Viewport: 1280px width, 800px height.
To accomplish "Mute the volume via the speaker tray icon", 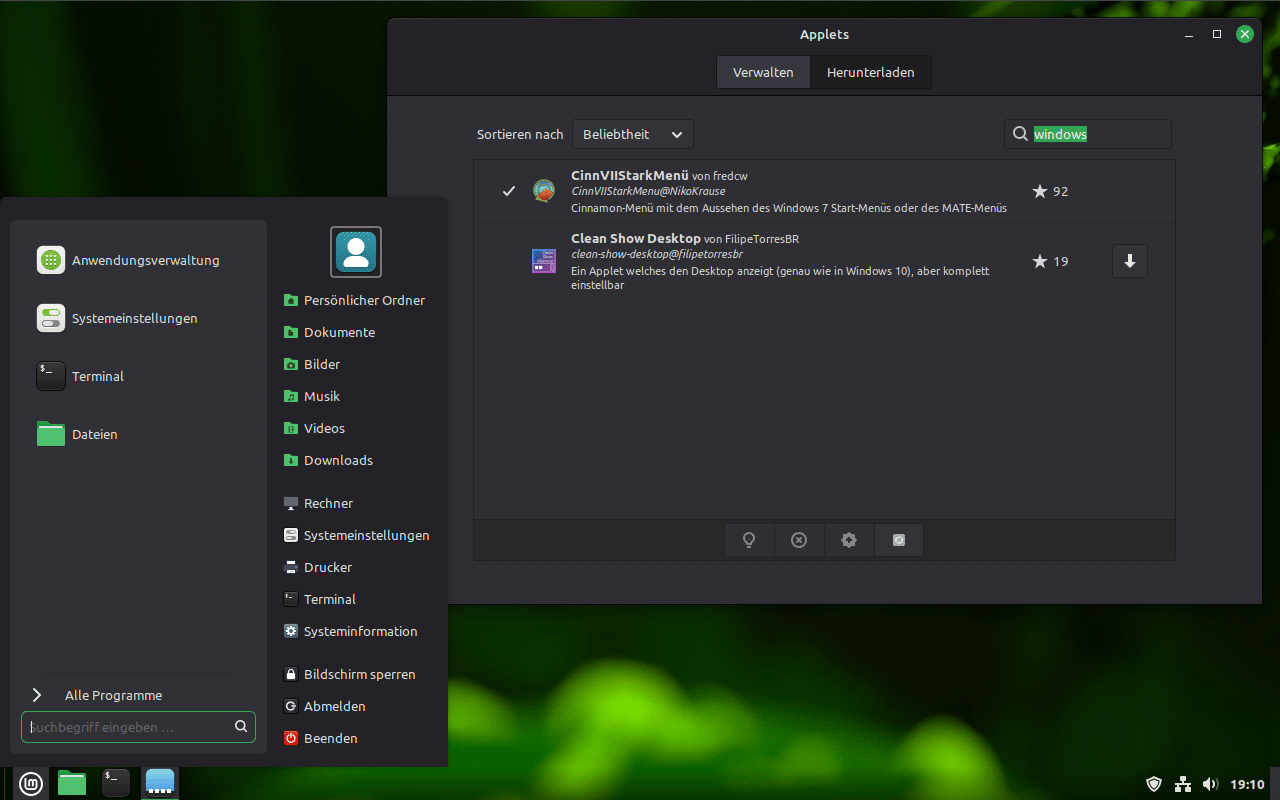I will coord(1211,784).
